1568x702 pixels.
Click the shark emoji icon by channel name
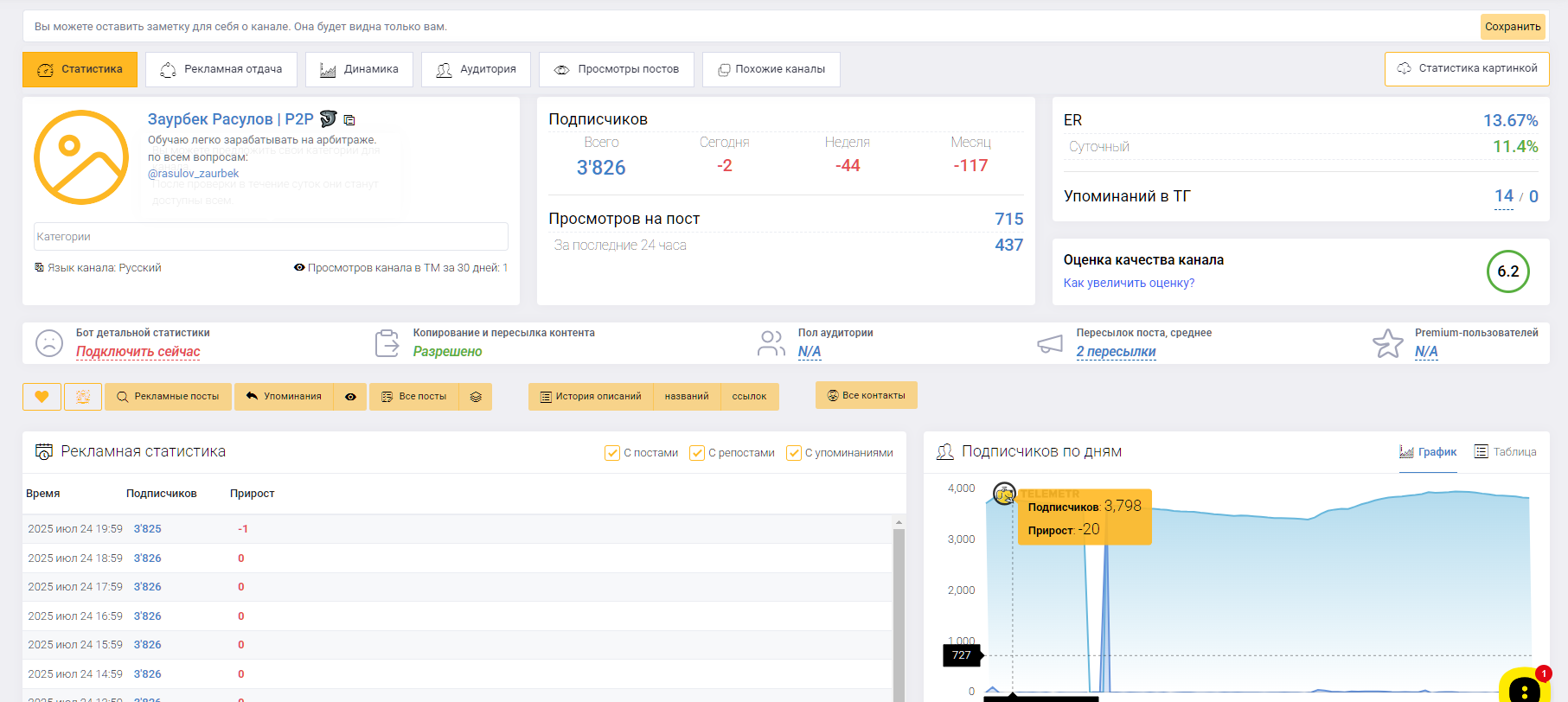tap(328, 118)
